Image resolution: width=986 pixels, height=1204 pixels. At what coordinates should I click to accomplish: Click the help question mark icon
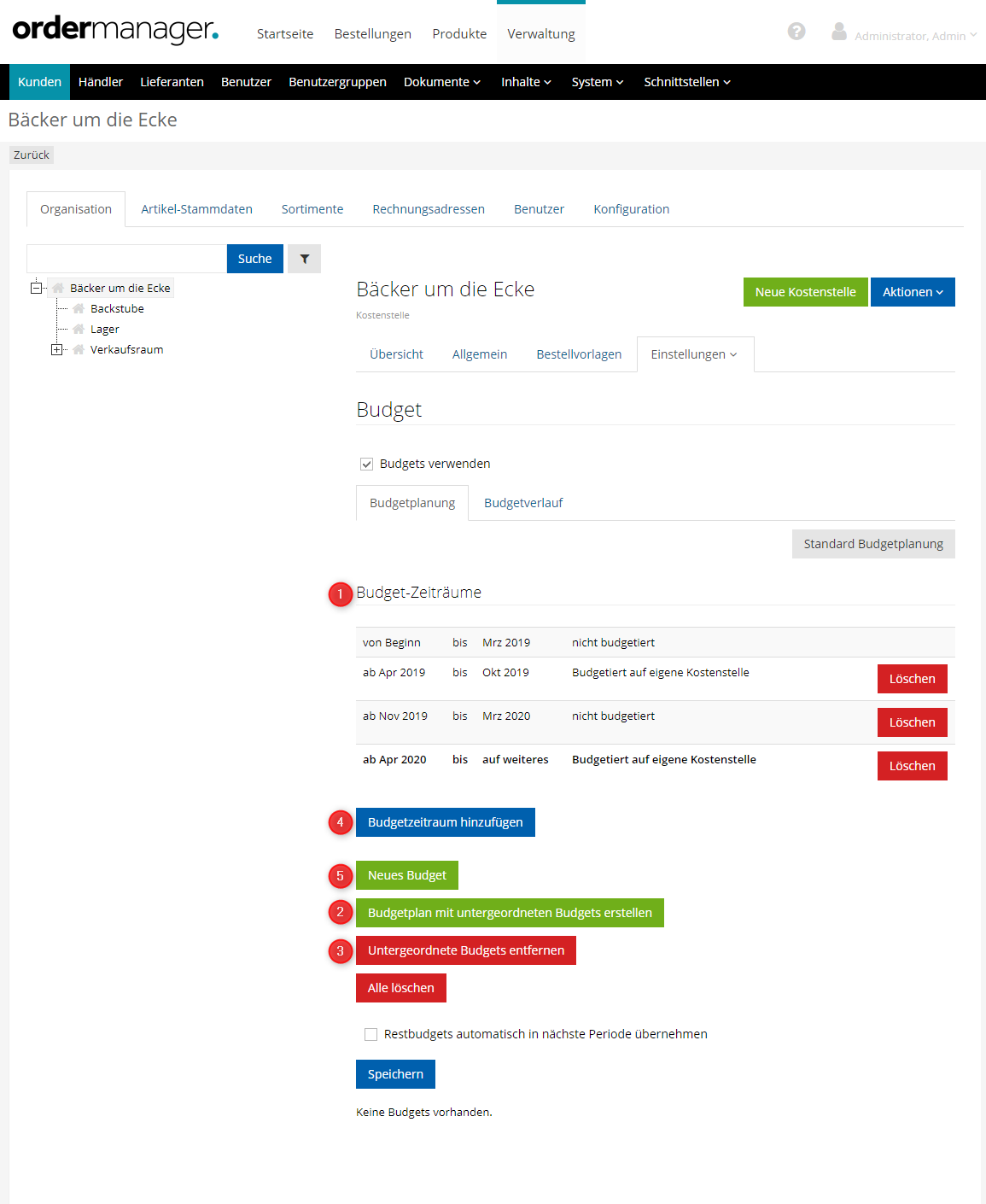[x=796, y=32]
